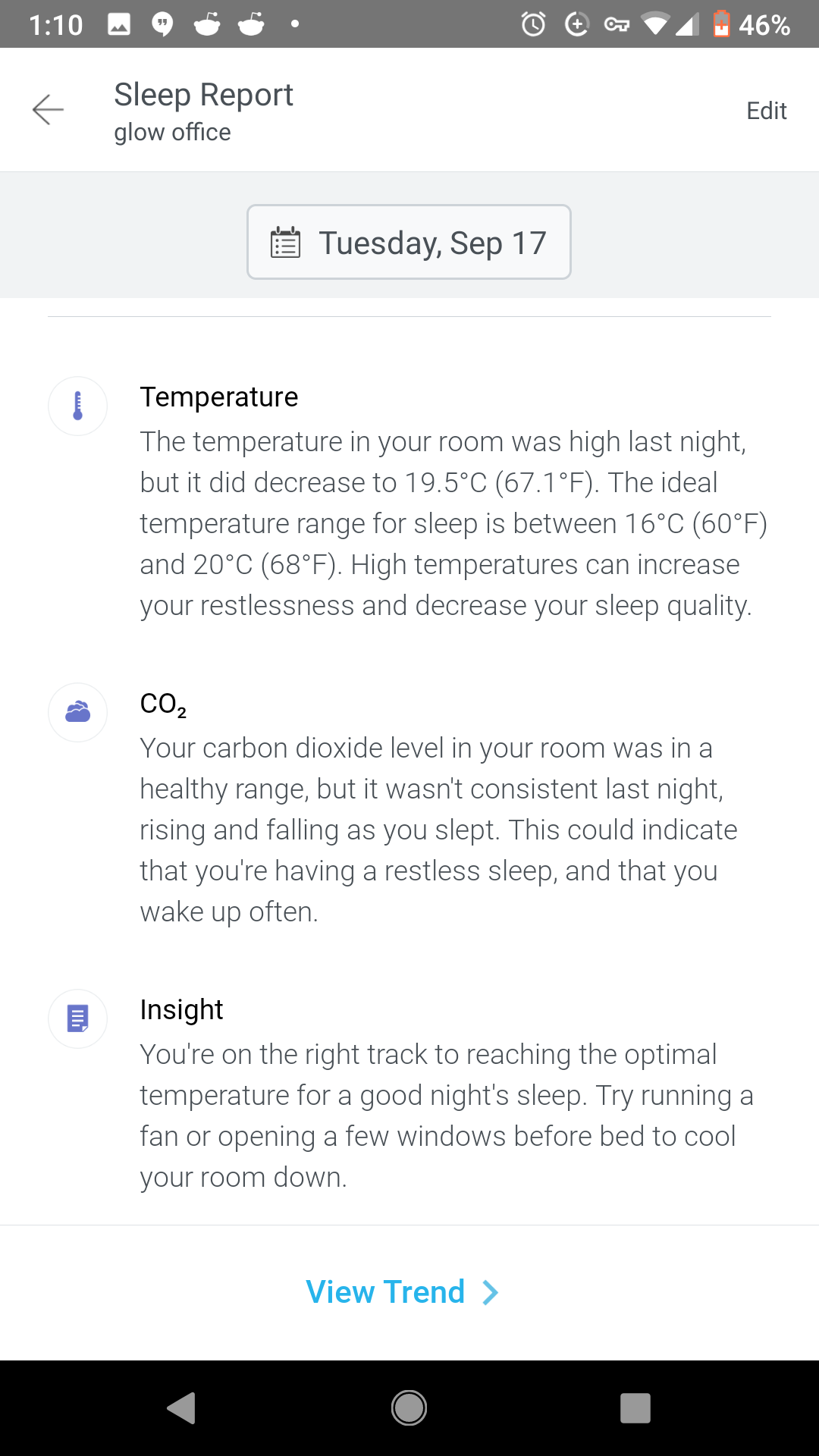Image resolution: width=819 pixels, height=1456 pixels.
Task: Tap the Temperature thermometer icon
Action: tap(77, 406)
